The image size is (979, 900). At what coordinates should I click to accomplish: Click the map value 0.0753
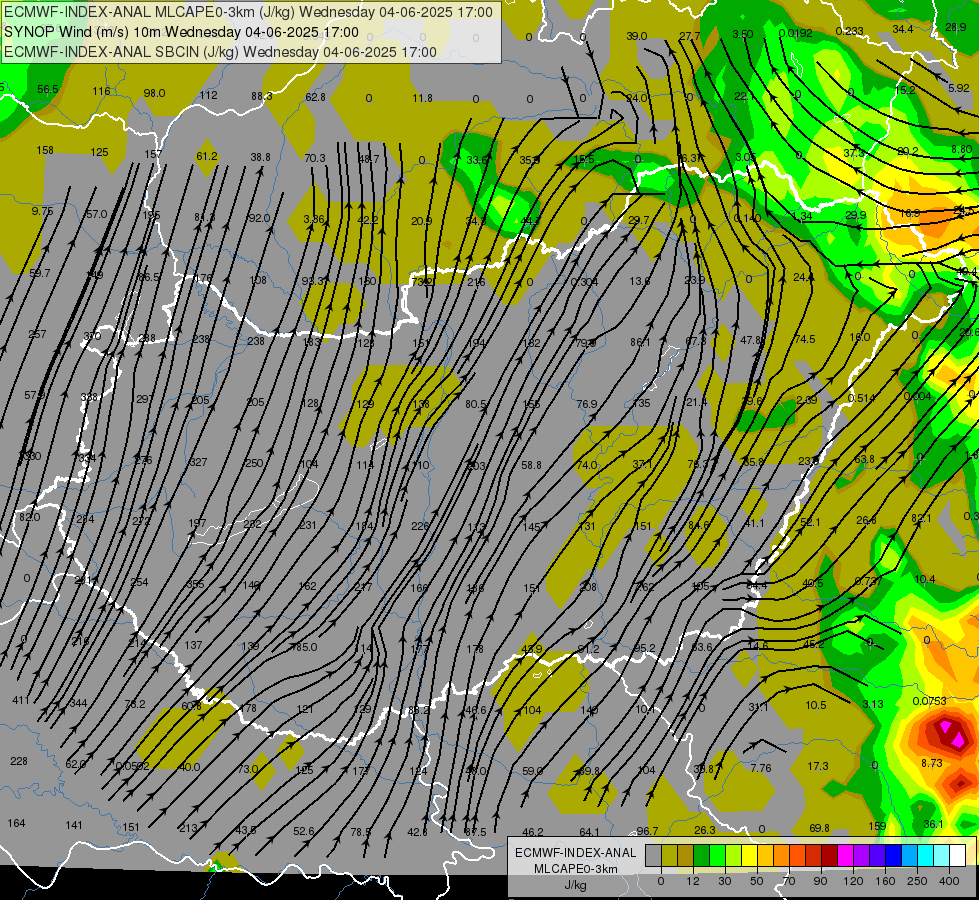(x=929, y=701)
